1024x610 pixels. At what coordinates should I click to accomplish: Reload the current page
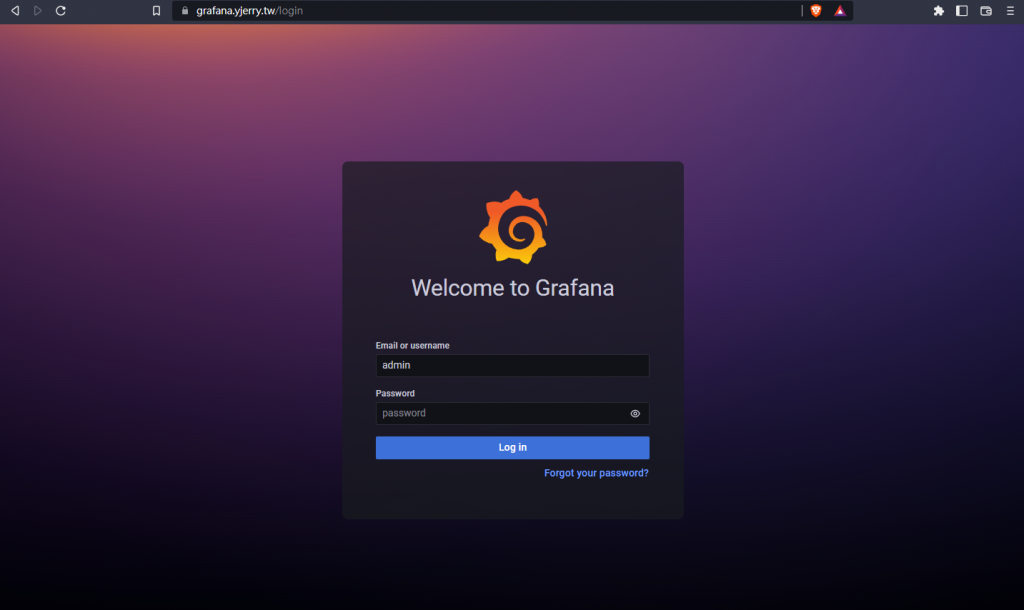[61, 10]
